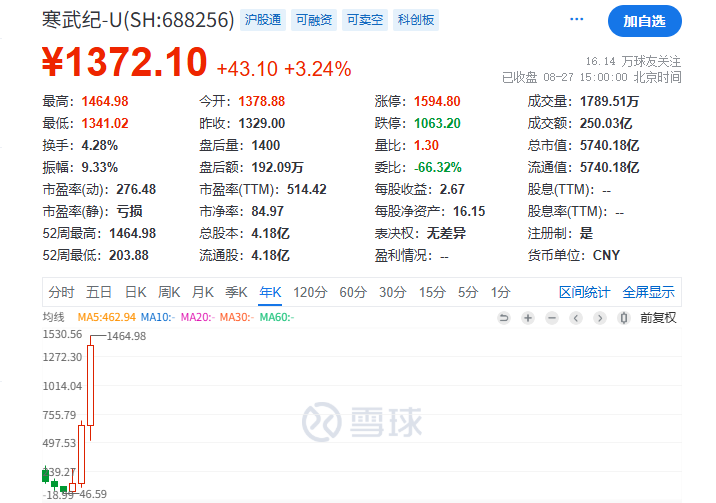Click the 委比 value -66.32%
The width and height of the screenshot is (716, 503).
(437, 168)
